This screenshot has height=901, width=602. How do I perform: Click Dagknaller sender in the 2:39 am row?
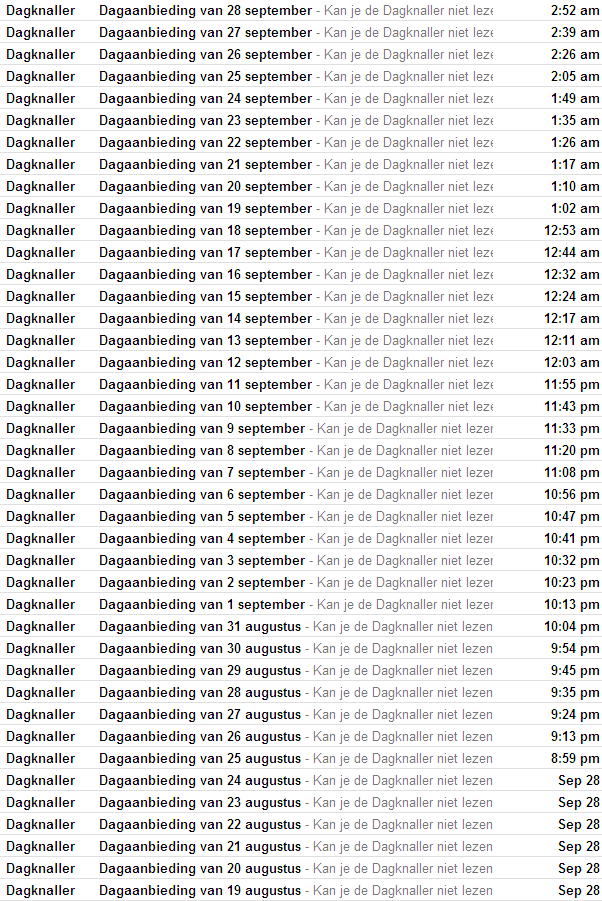[x=41, y=33]
